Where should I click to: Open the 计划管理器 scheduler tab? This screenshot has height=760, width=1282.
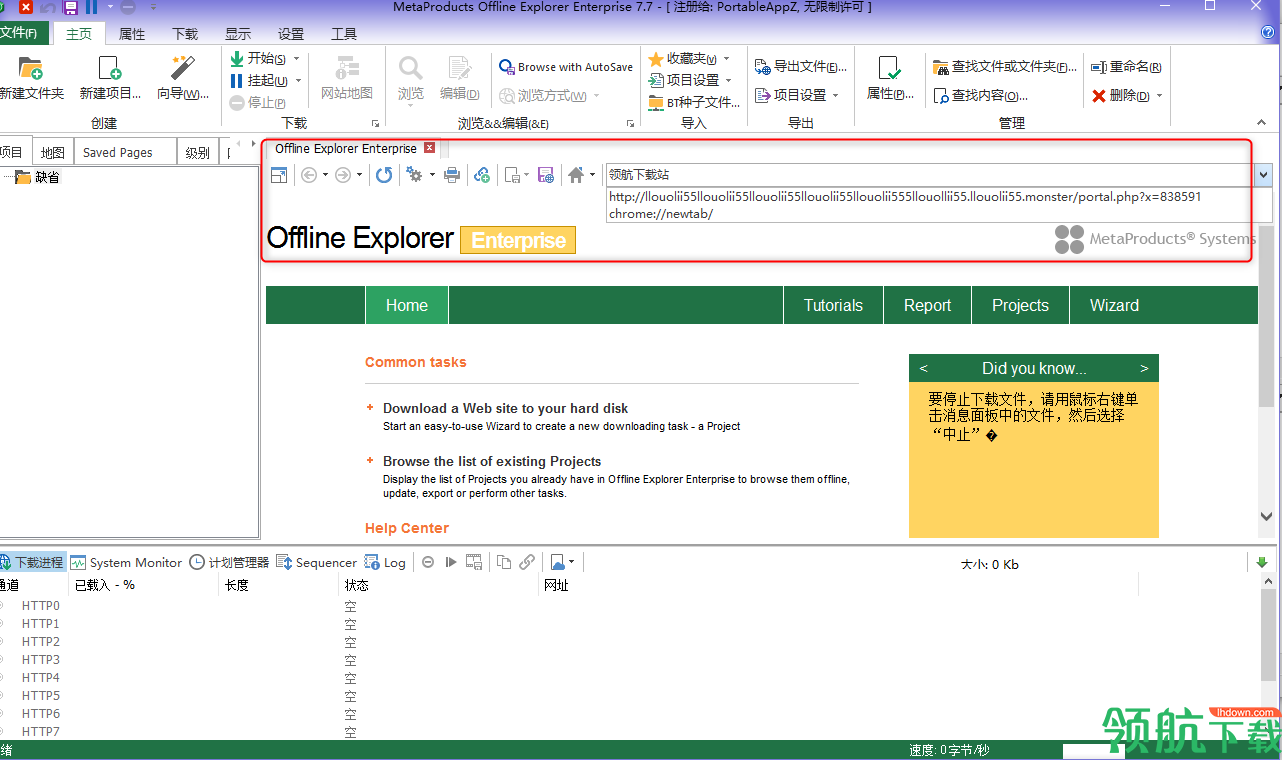pos(229,562)
